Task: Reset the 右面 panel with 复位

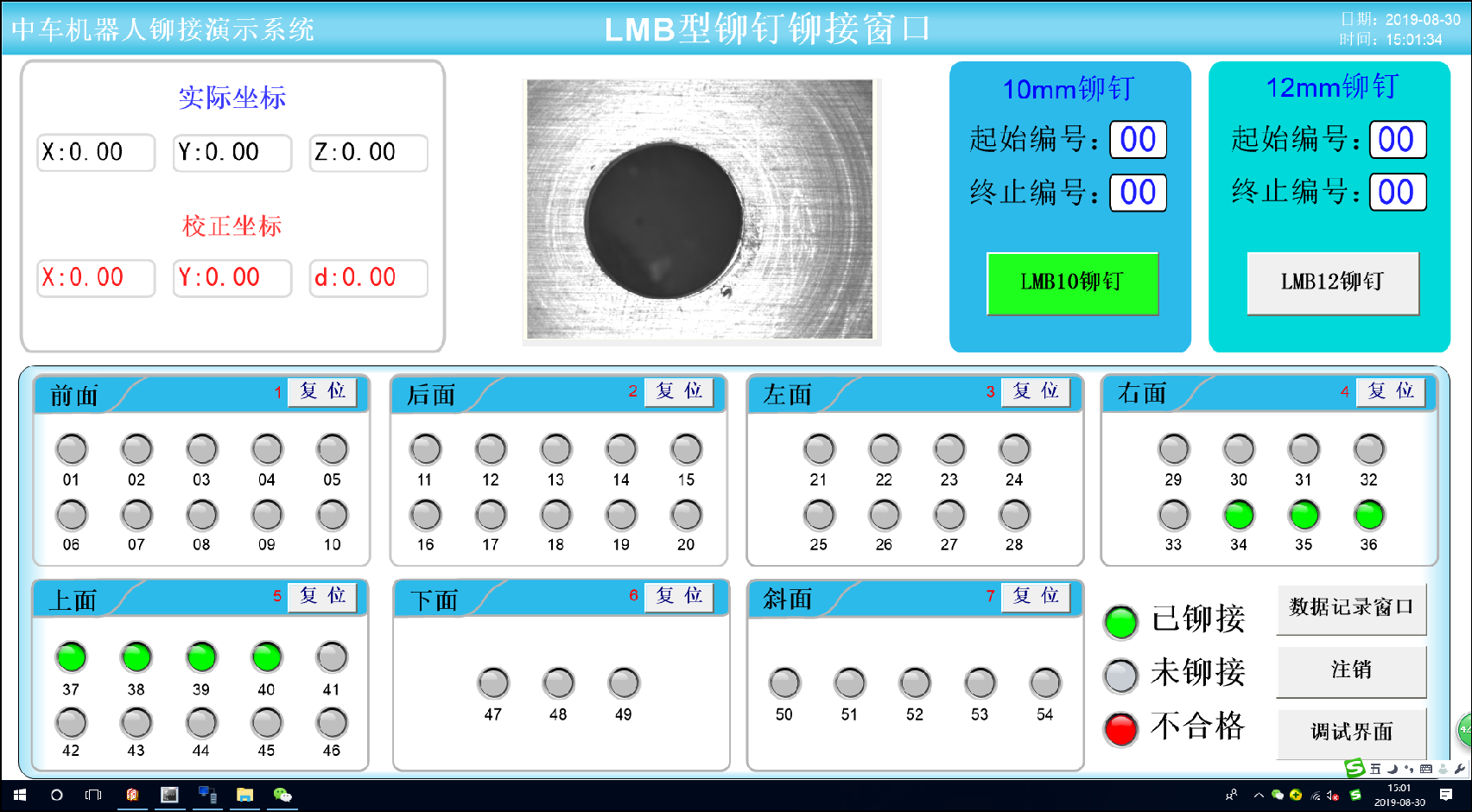Action: [1391, 391]
